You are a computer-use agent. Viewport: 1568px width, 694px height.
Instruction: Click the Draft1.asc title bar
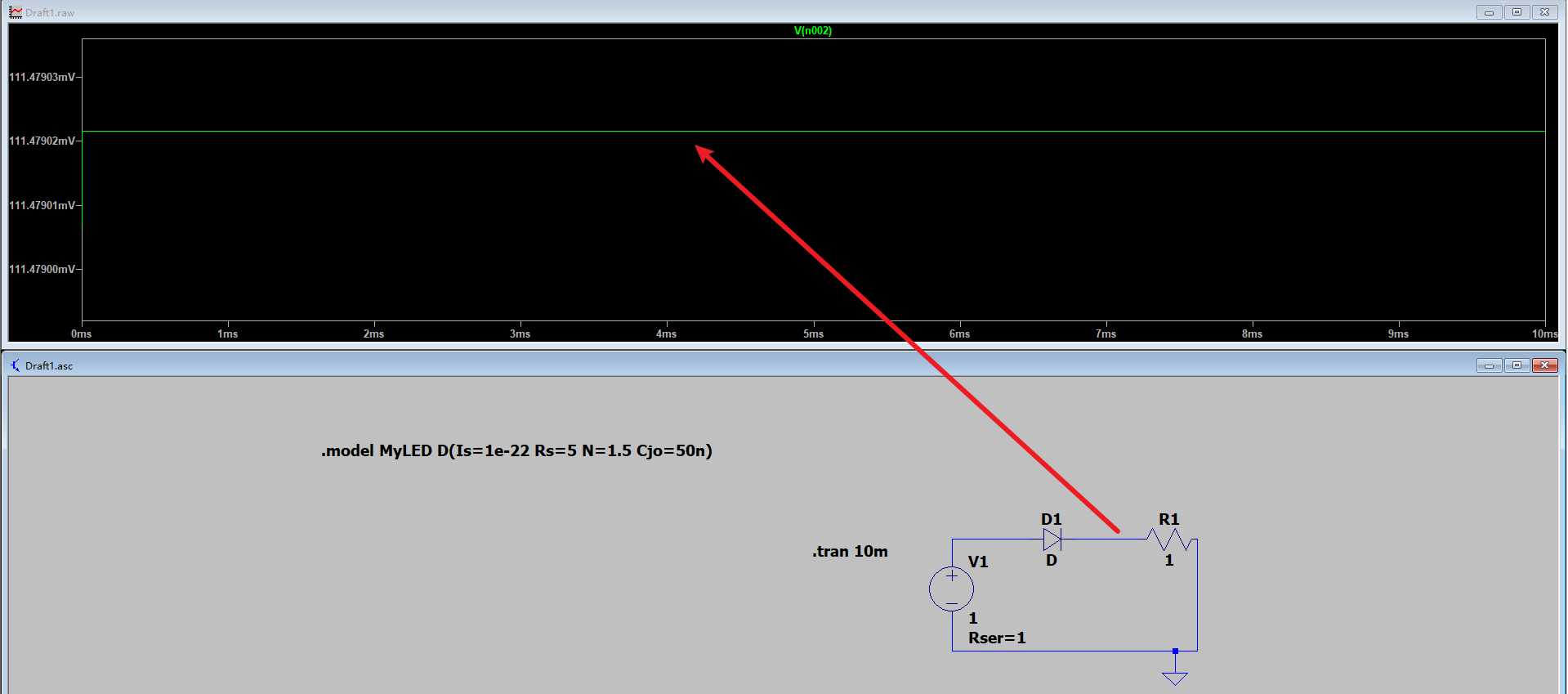pos(784,365)
